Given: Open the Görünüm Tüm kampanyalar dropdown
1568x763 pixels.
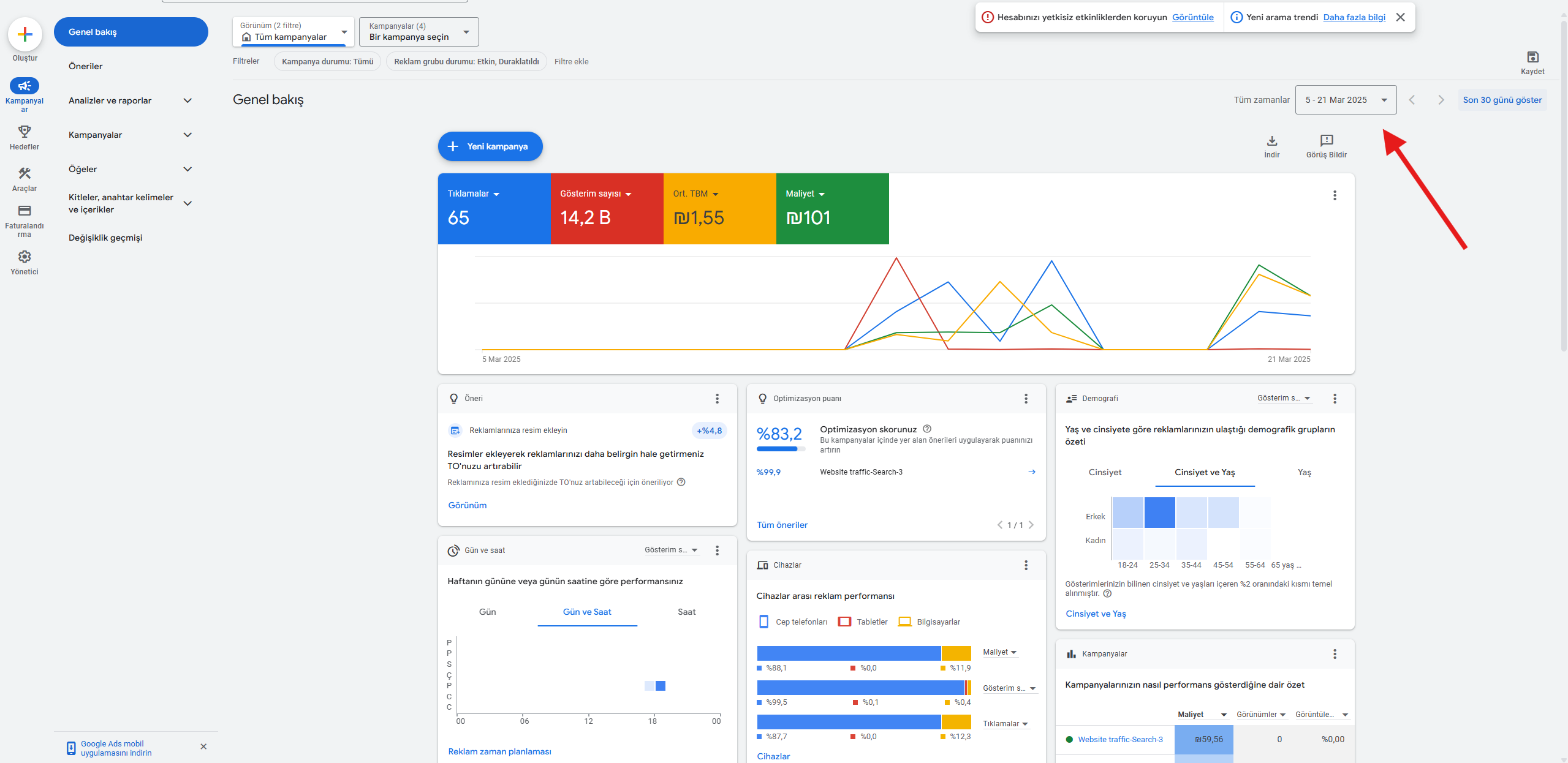Looking at the screenshot, I should tap(294, 32).
